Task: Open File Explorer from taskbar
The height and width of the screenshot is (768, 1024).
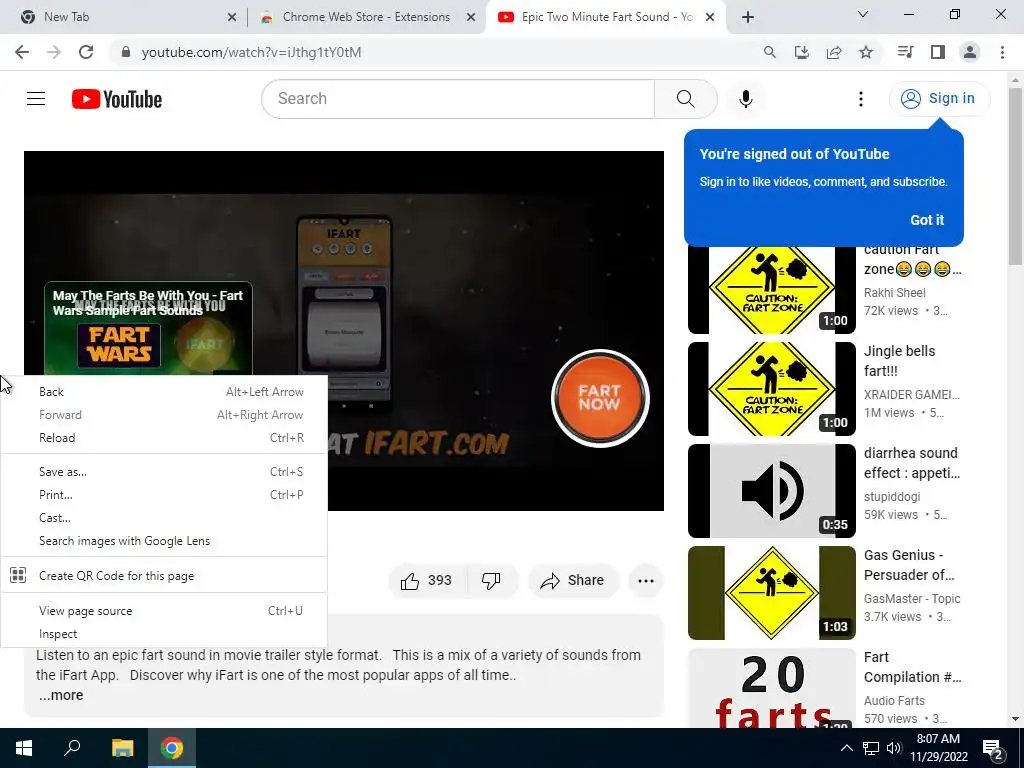Action: 122,748
